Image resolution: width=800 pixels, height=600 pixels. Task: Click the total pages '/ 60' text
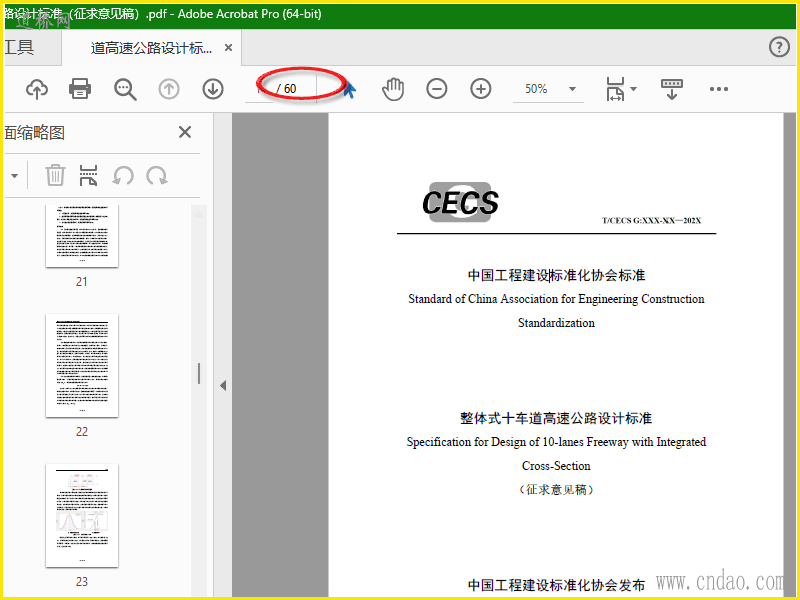pyautogui.click(x=287, y=89)
